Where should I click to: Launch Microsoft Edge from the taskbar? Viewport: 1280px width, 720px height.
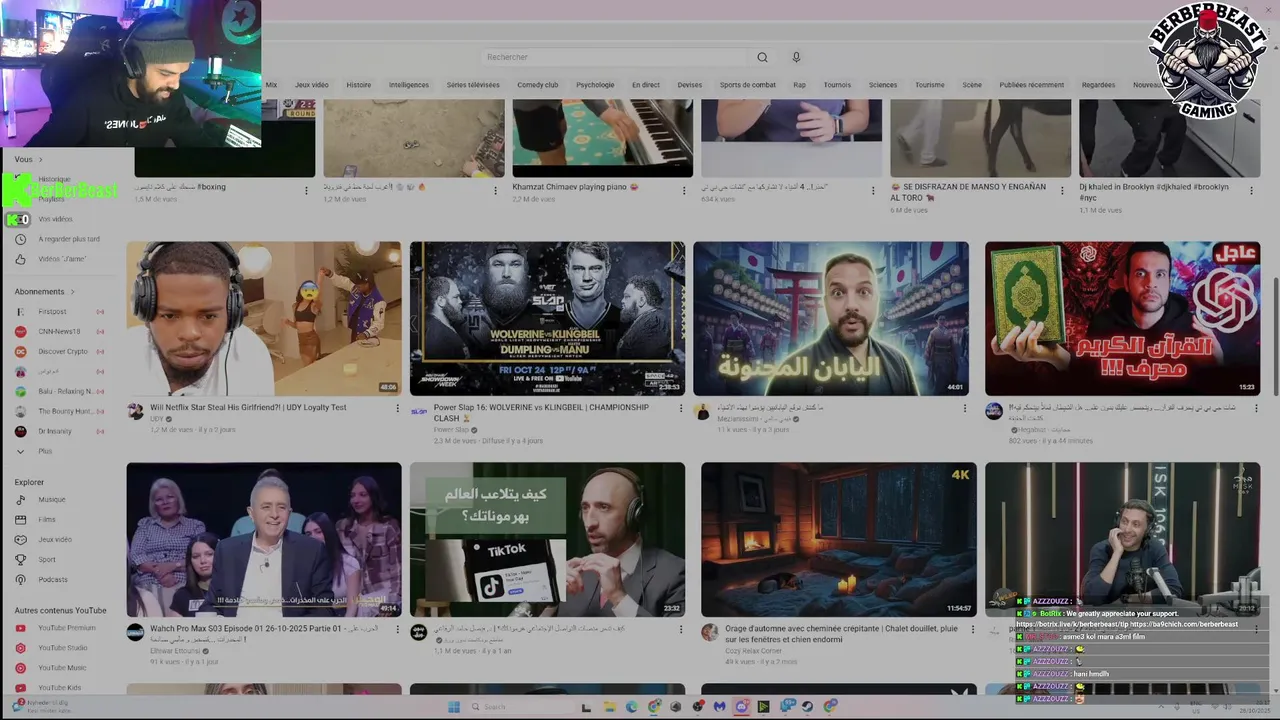(631, 707)
